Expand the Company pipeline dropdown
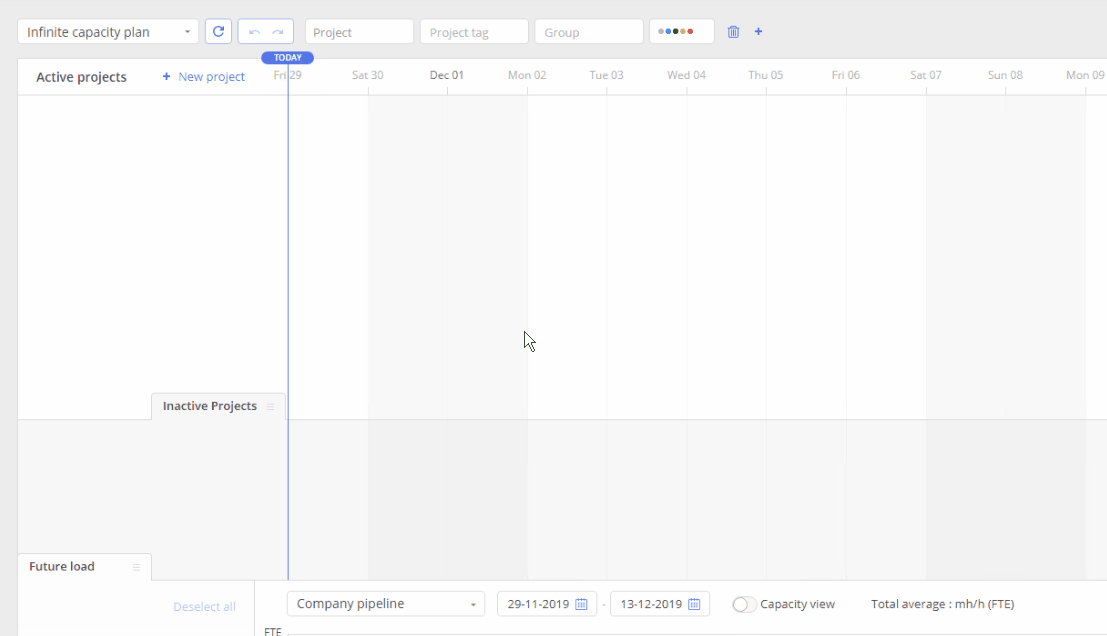Image resolution: width=1107 pixels, height=636 pixels. click(385, 604)
